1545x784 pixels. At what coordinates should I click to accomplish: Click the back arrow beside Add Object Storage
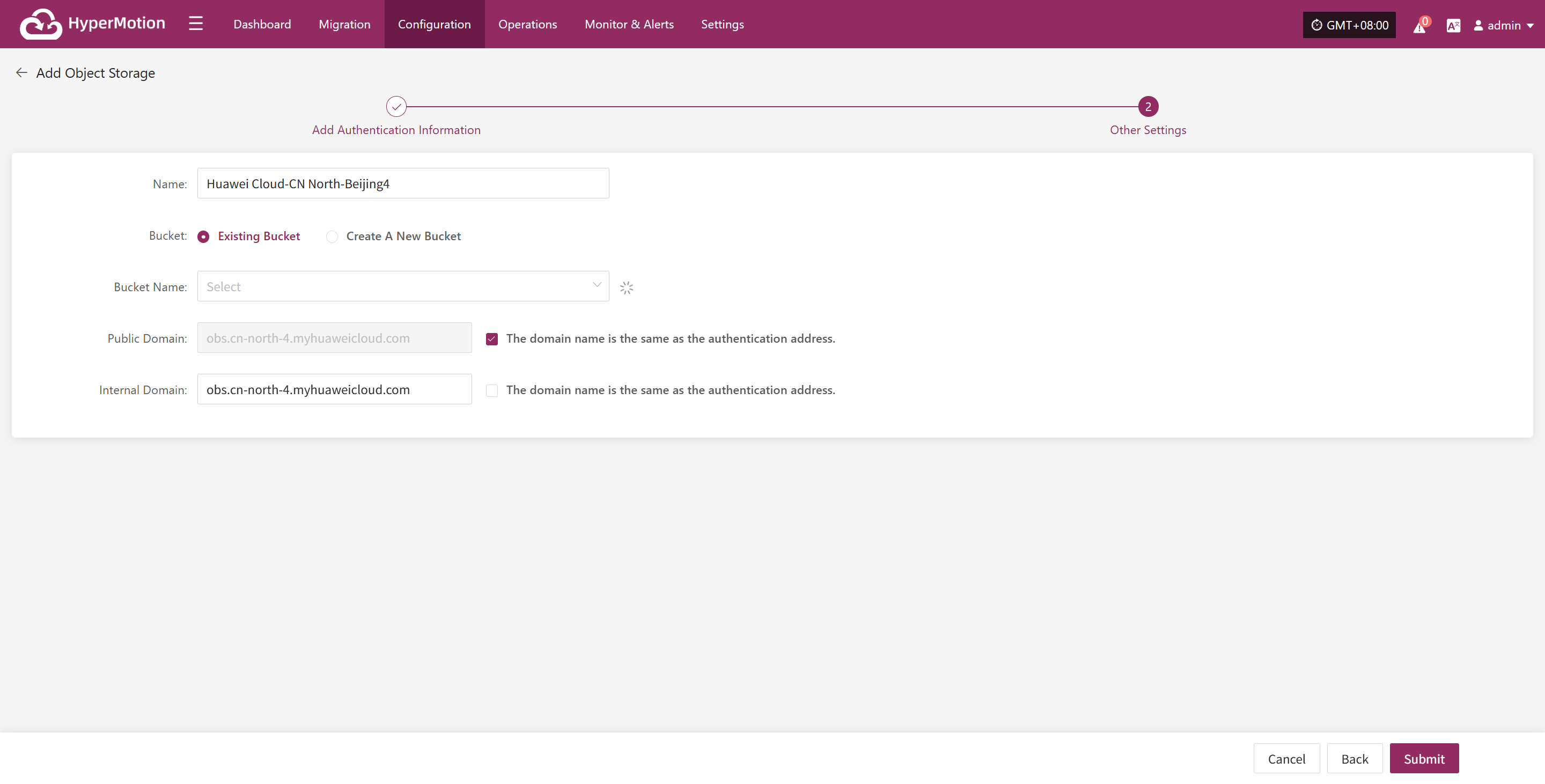[x=21, y=72]
